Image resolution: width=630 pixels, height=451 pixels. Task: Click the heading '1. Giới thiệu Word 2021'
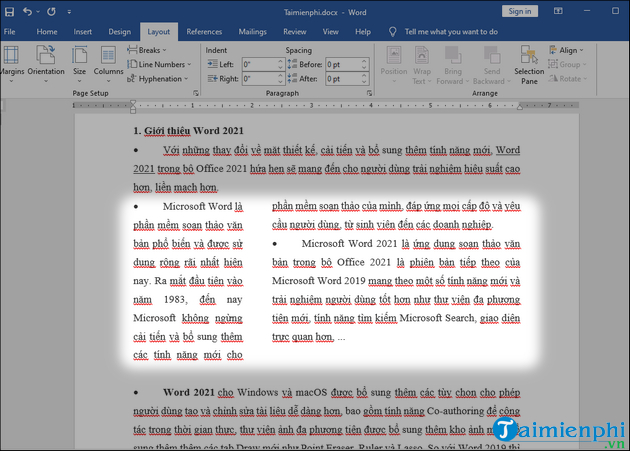click(188, 131)
